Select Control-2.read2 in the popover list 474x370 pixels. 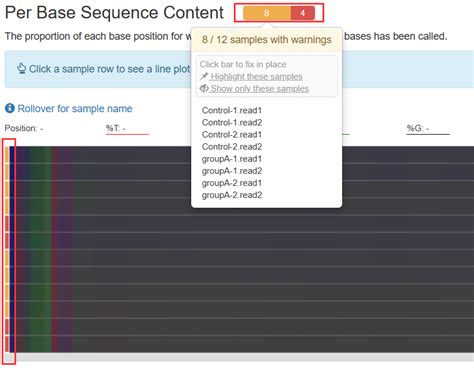point(232,147)
